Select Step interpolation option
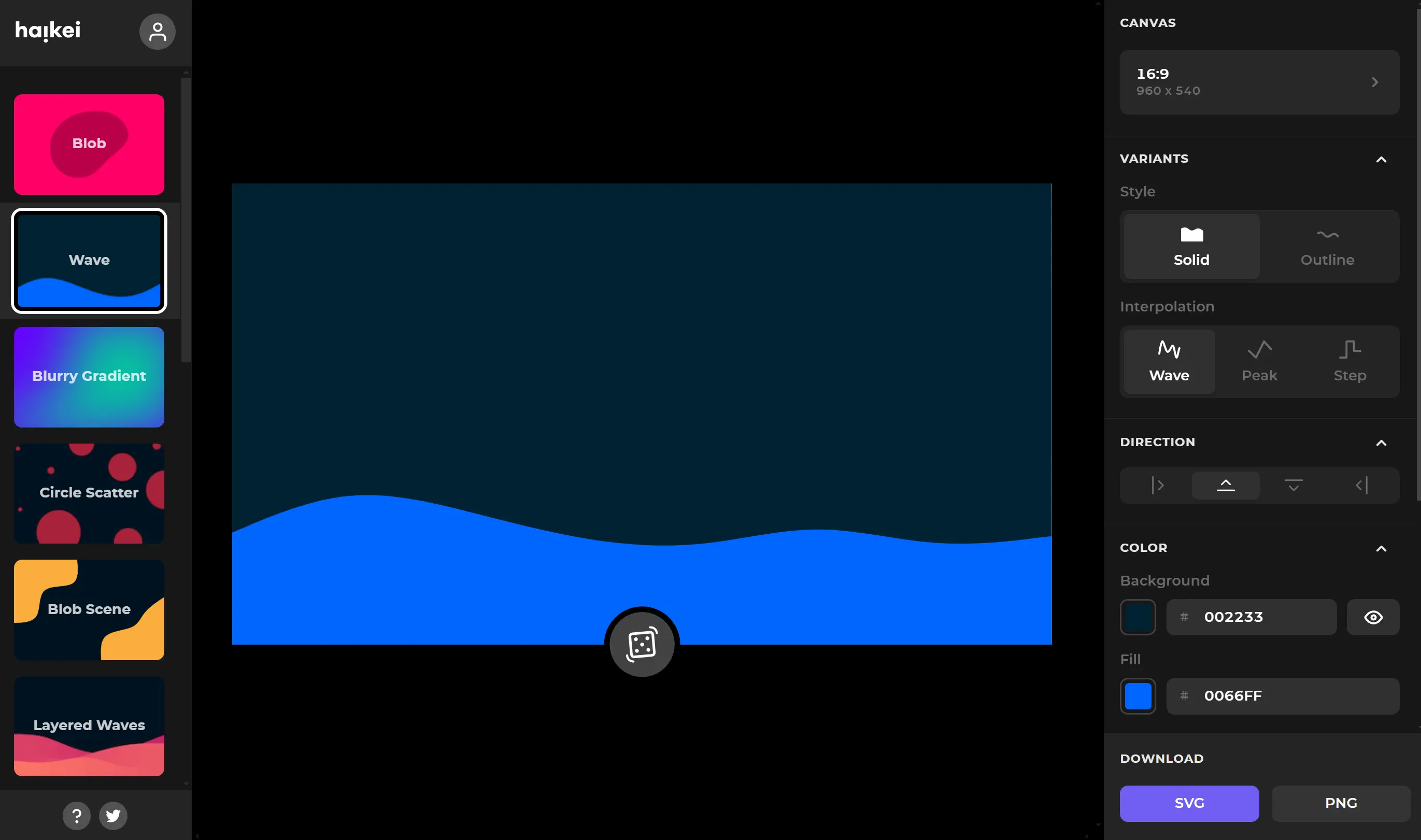This screenshot has width=1421, height=840. point(1349,362)
